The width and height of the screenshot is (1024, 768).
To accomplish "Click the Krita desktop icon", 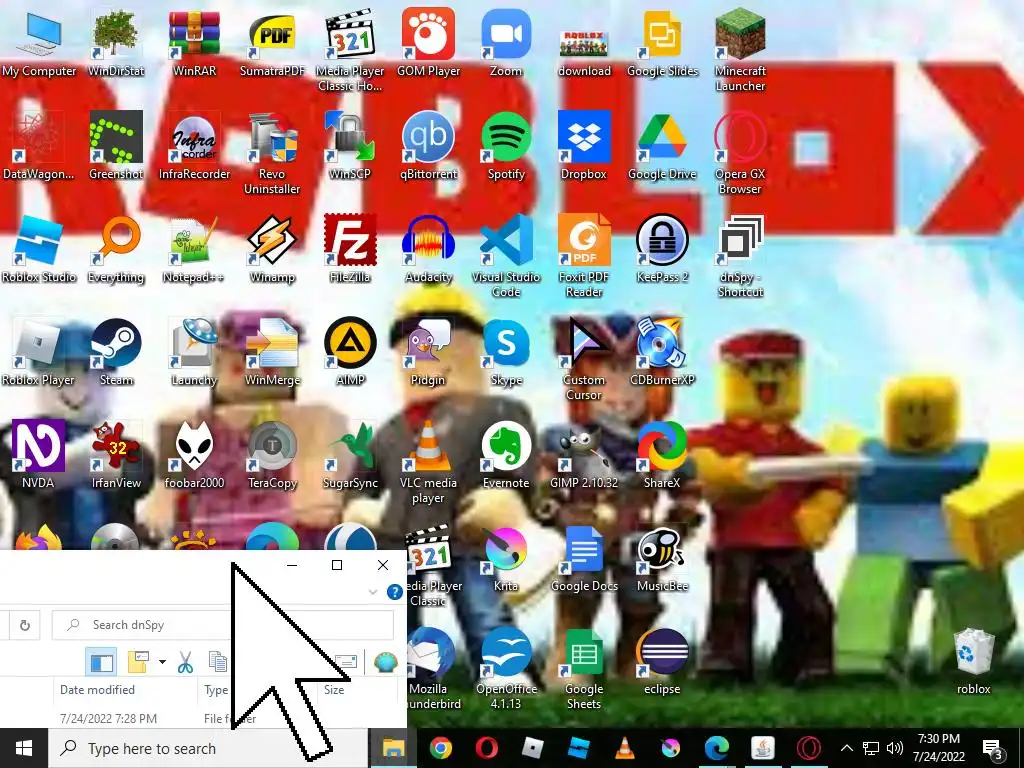I will tap(506, 559).
